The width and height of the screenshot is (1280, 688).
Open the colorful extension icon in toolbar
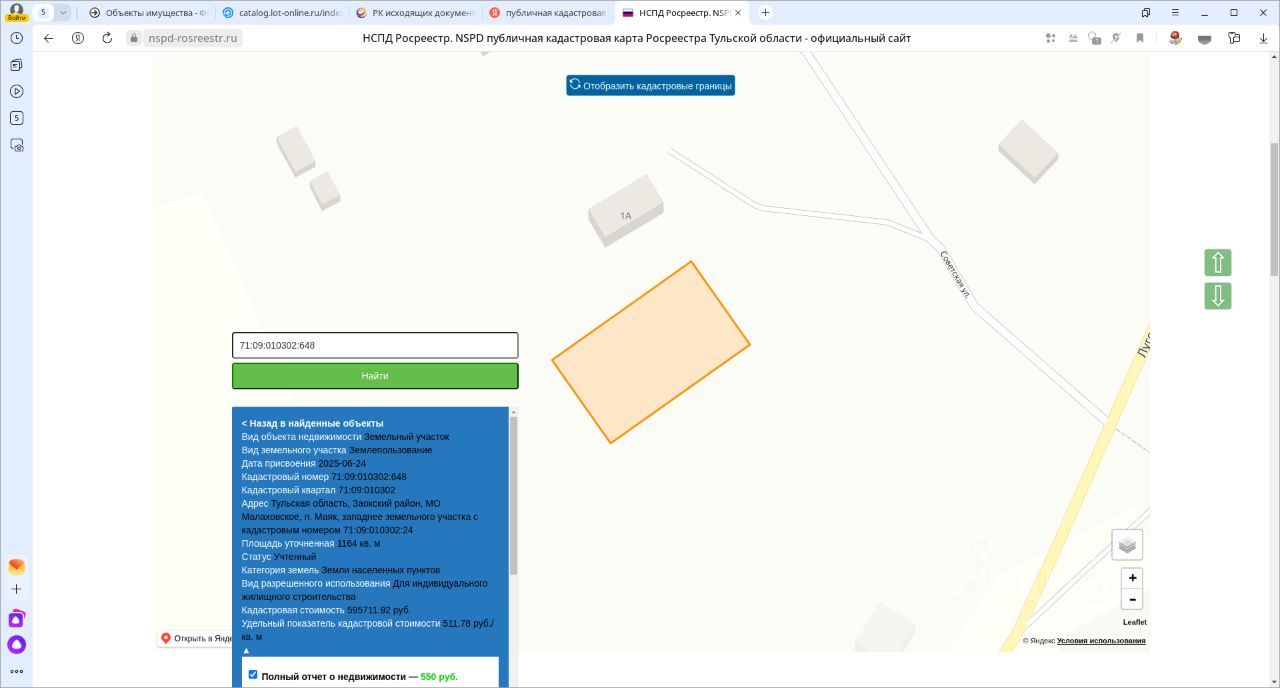(x=1175, y=38)
